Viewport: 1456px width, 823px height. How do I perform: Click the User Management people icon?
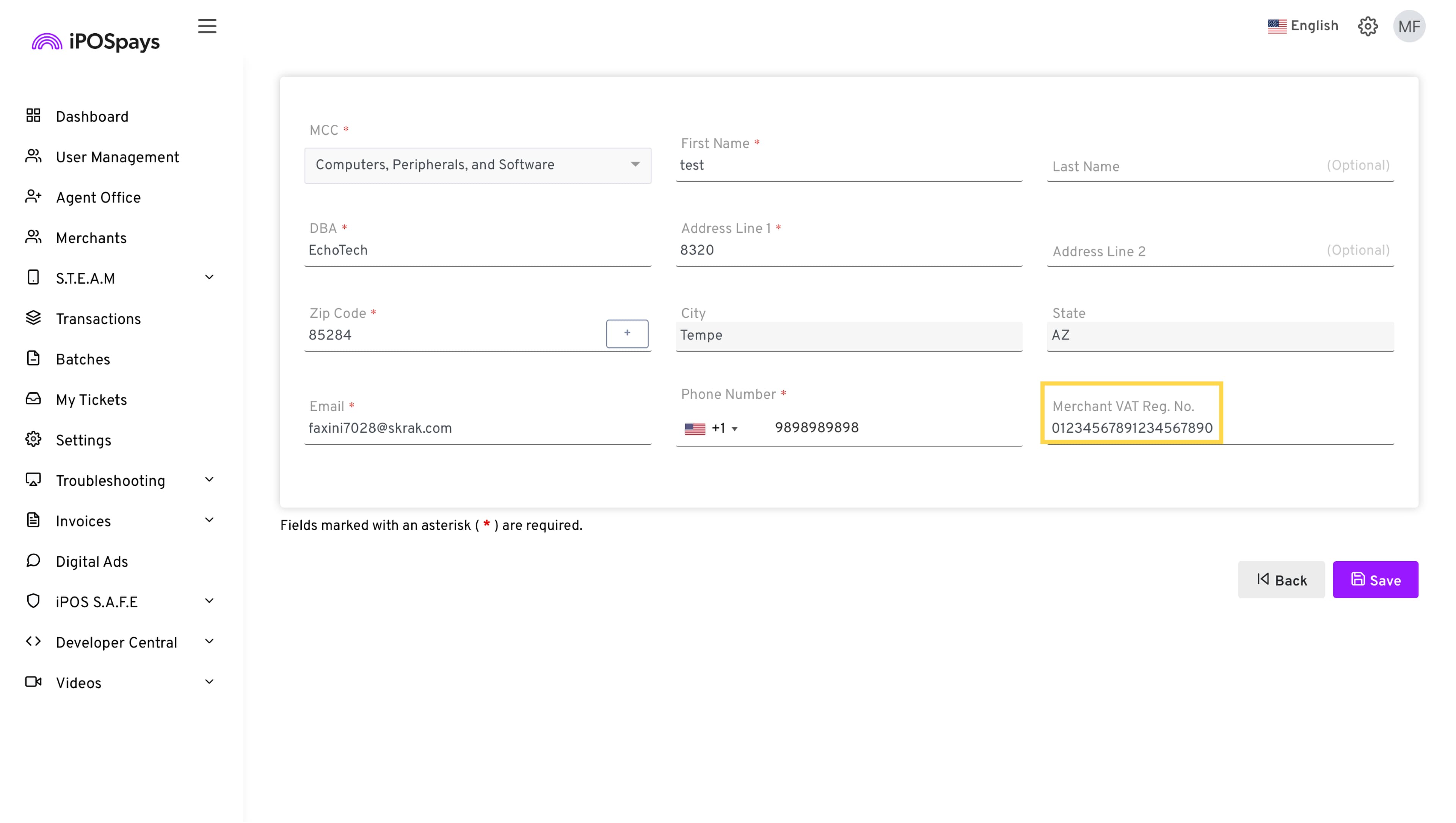(x=33, y=156)
